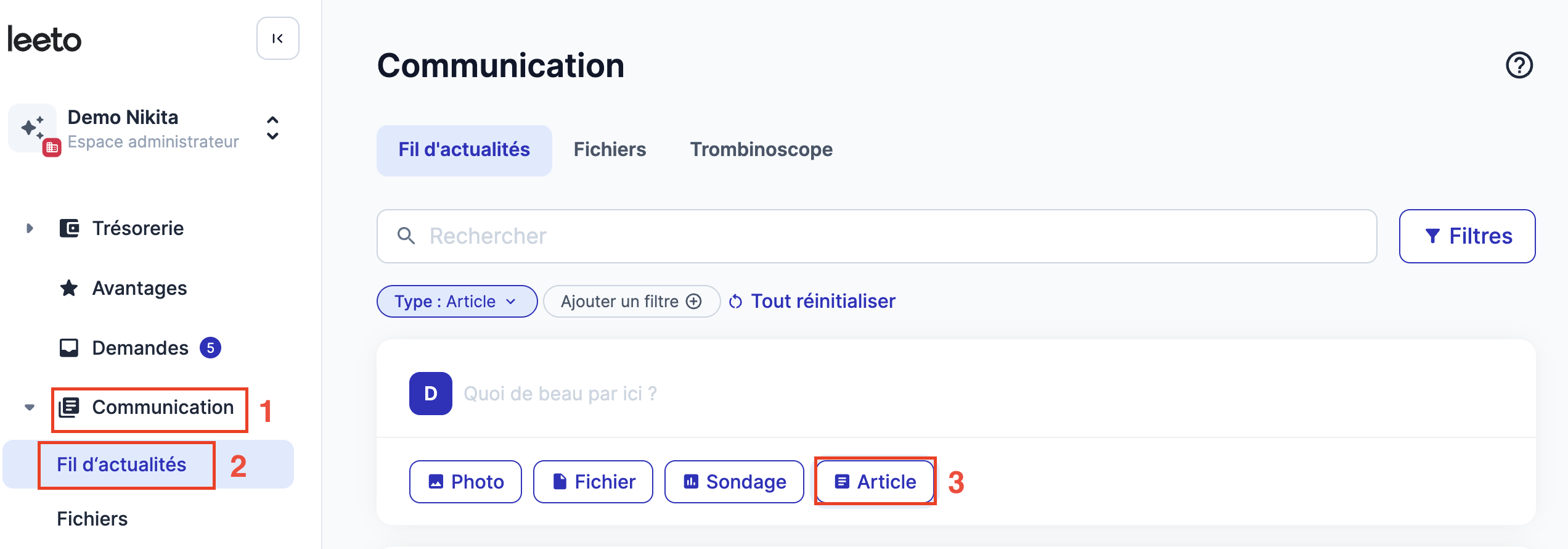Screen dimensions: 1568x549
Task: Open Avantages in the sidebar
Action: 139,288
